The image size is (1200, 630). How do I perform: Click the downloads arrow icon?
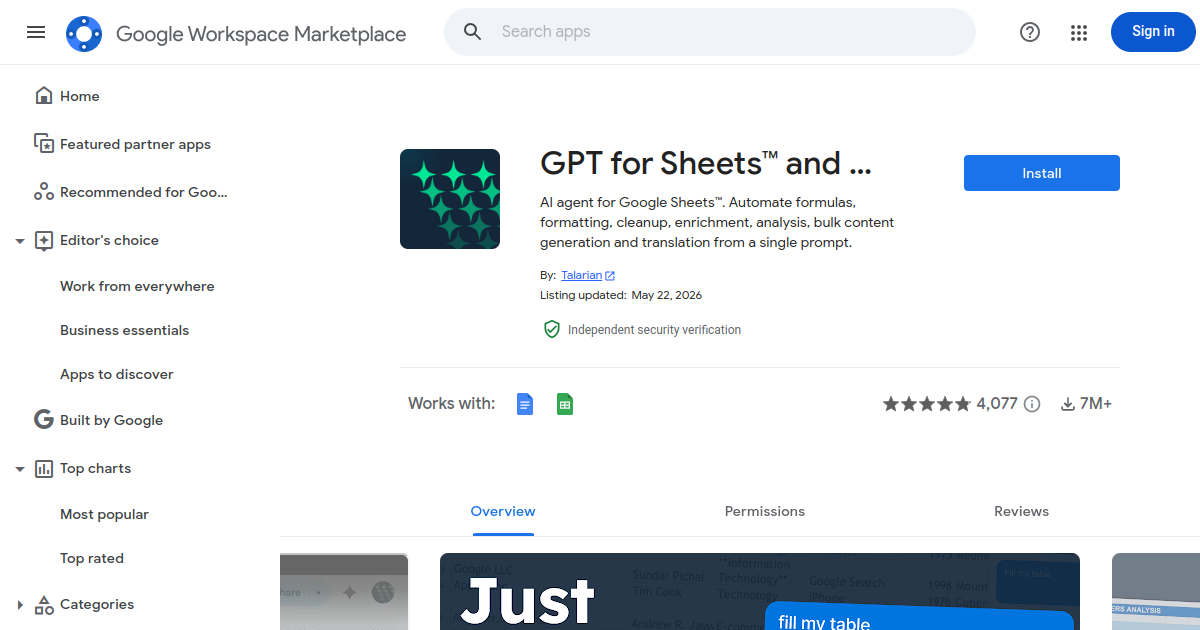(1068, 404)
